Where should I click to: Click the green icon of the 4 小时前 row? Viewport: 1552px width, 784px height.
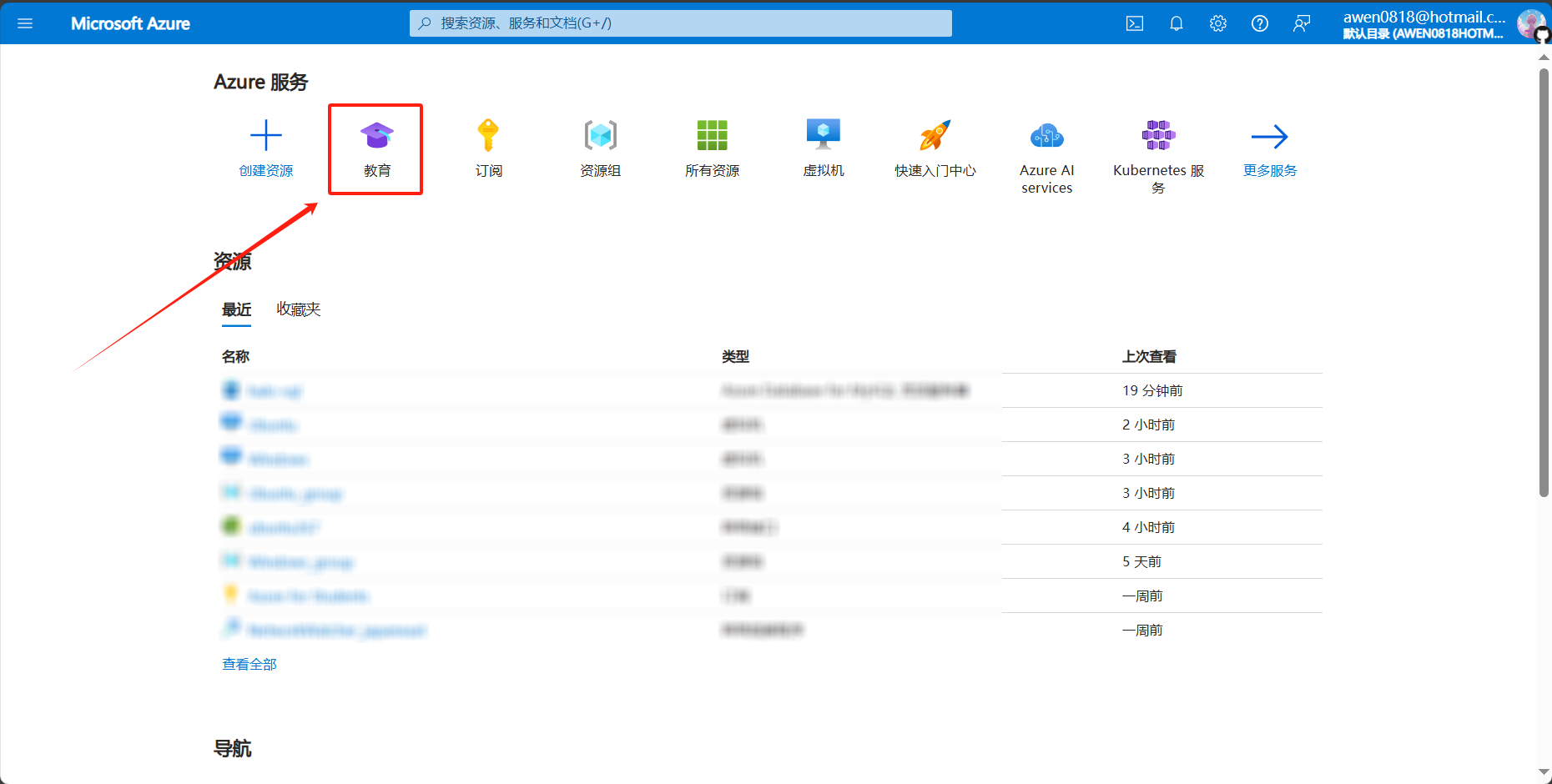pyautogui.click(x=231, y=525)
